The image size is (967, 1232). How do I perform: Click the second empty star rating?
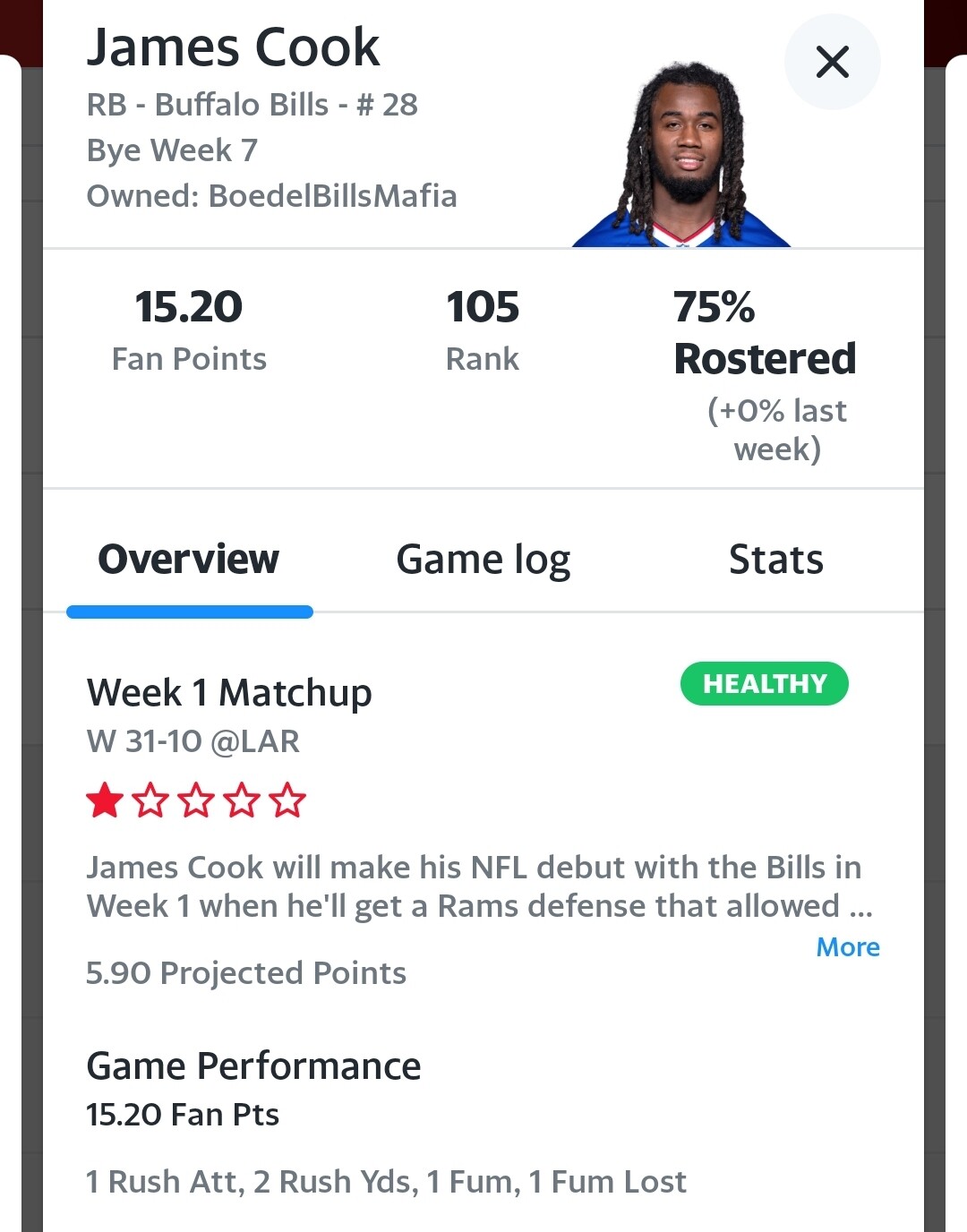pos(150,800)
